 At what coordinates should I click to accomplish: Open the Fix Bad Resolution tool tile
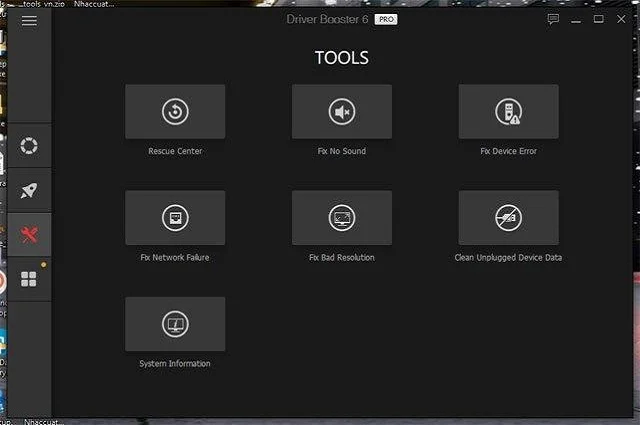(x=342, y=218)
